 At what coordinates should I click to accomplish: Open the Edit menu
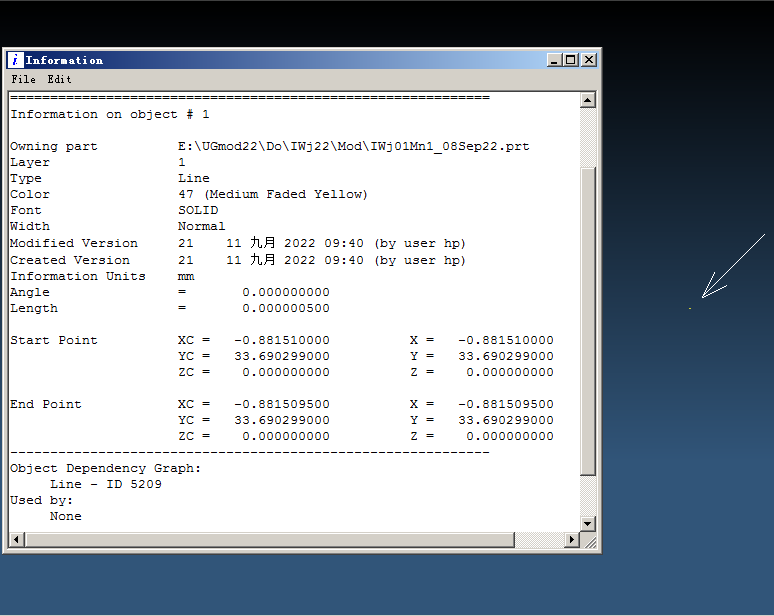(59, 79)
